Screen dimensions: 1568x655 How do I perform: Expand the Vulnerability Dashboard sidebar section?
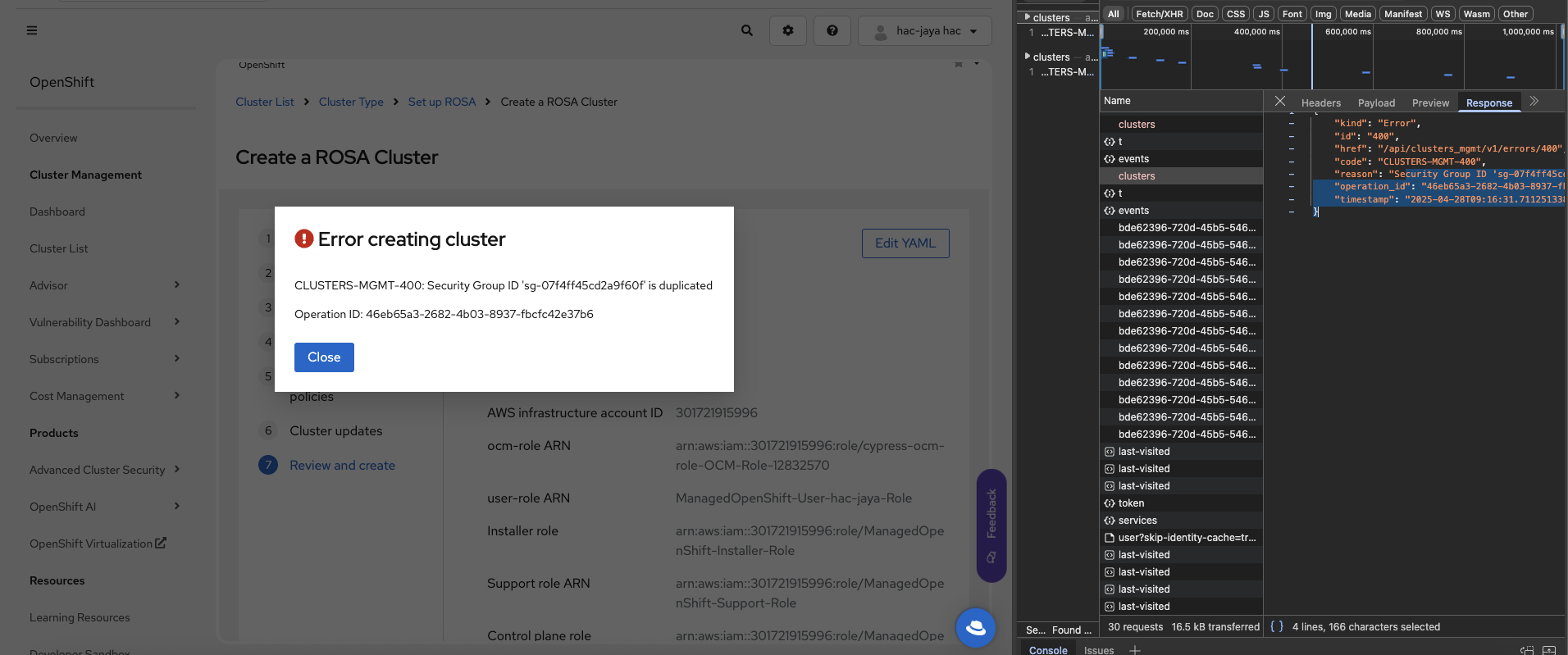coord(105,322)
